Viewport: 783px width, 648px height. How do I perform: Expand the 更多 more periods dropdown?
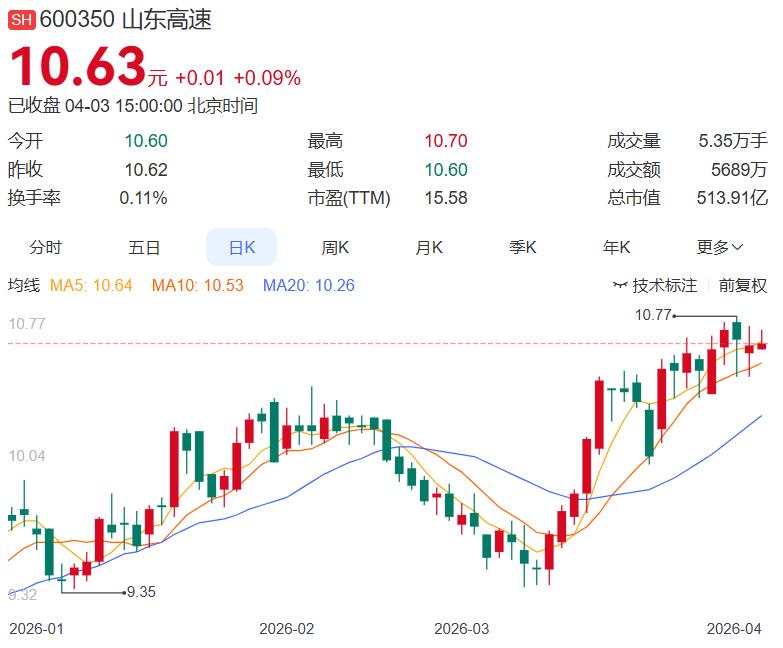pos(720,247)
